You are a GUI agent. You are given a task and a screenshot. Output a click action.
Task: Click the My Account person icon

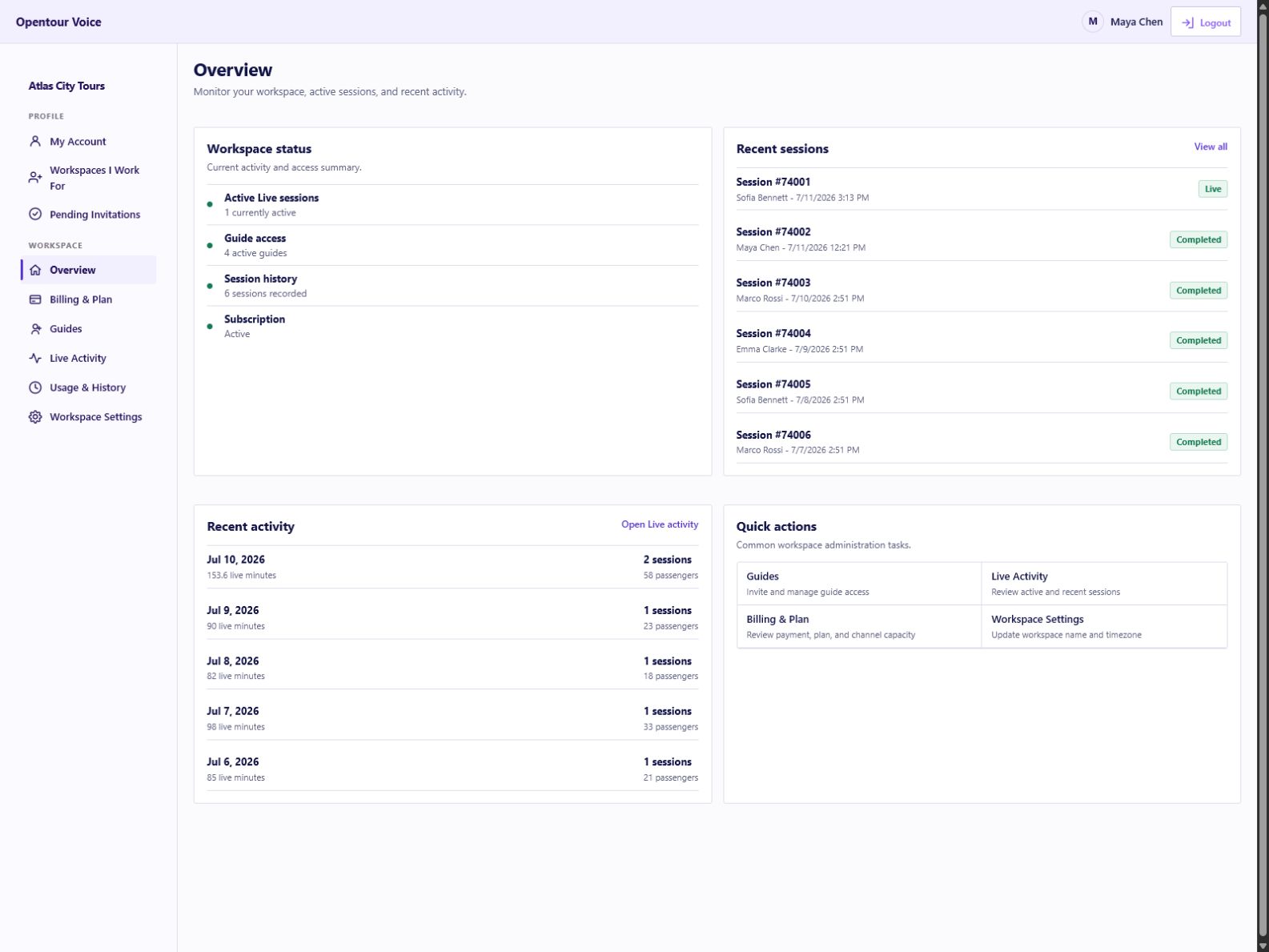pos(35,142)
